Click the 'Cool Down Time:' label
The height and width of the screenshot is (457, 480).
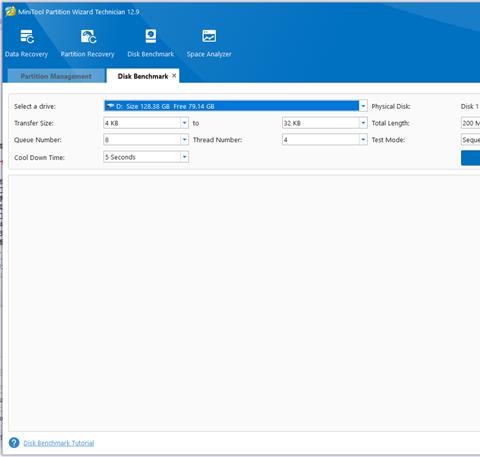click(x=39, y=157)
